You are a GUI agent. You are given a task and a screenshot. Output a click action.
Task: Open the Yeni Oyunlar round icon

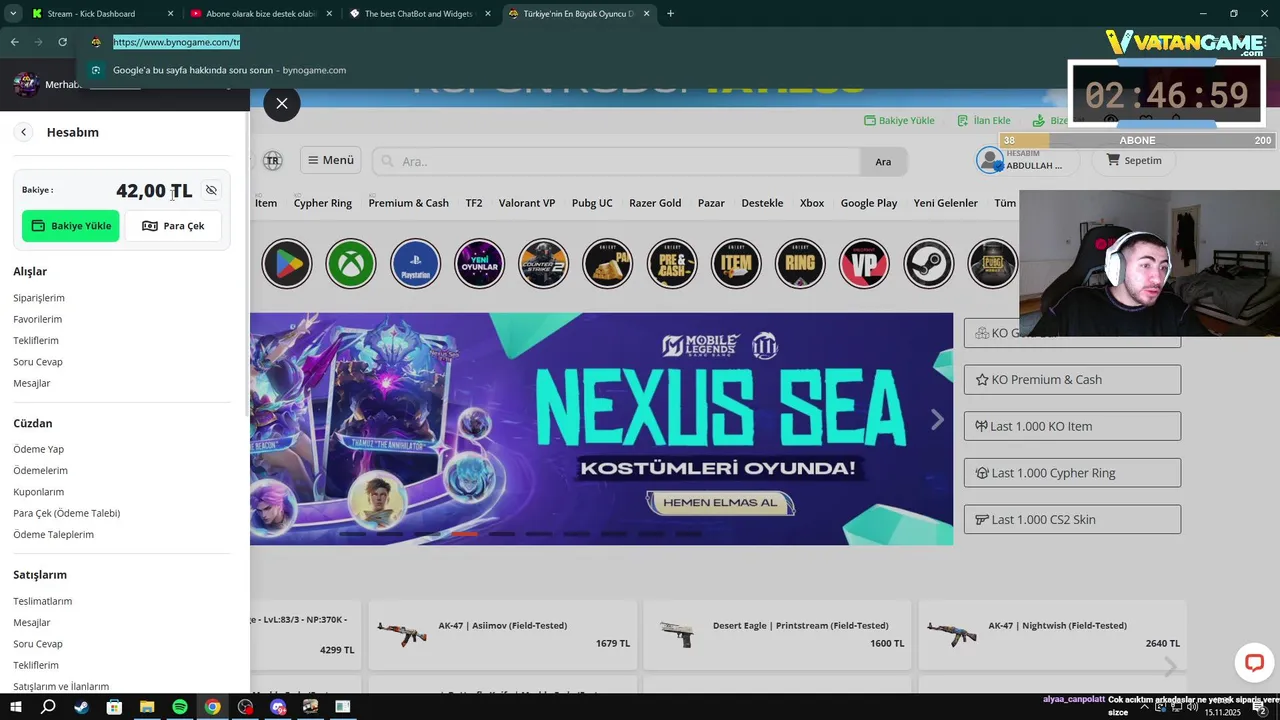tap(479, 263)
